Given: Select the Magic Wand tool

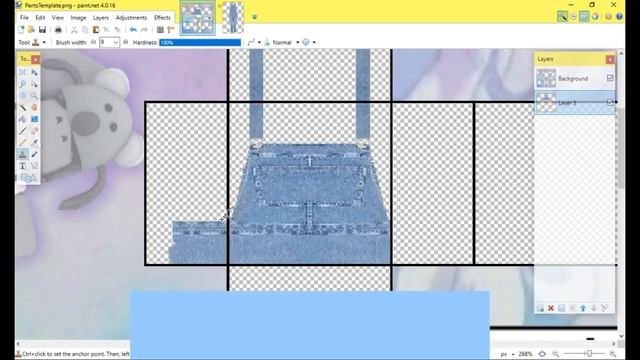Looking at the screenshot, I should pos(22,107).
